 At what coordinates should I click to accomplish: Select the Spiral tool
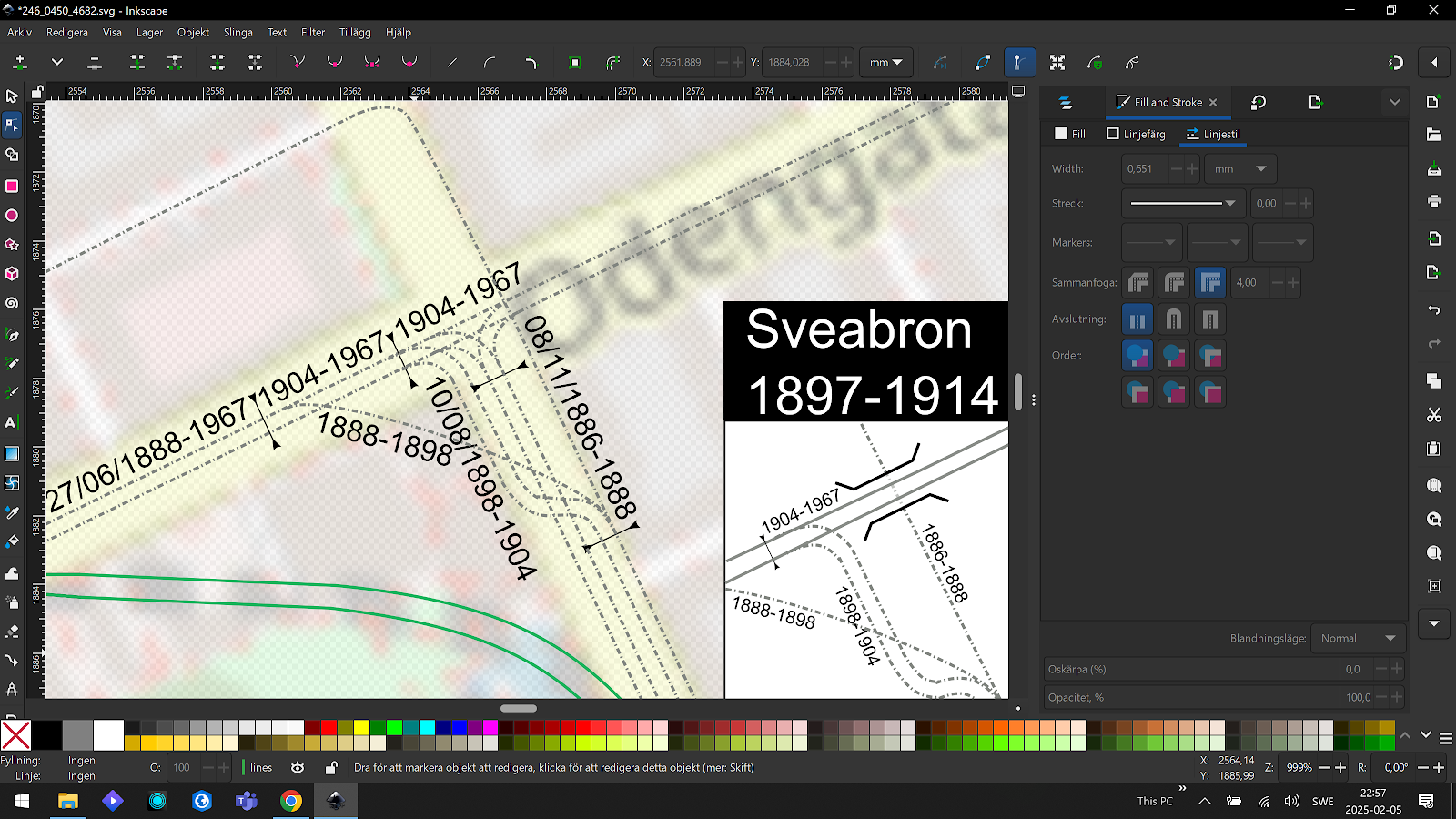point(12,303)
